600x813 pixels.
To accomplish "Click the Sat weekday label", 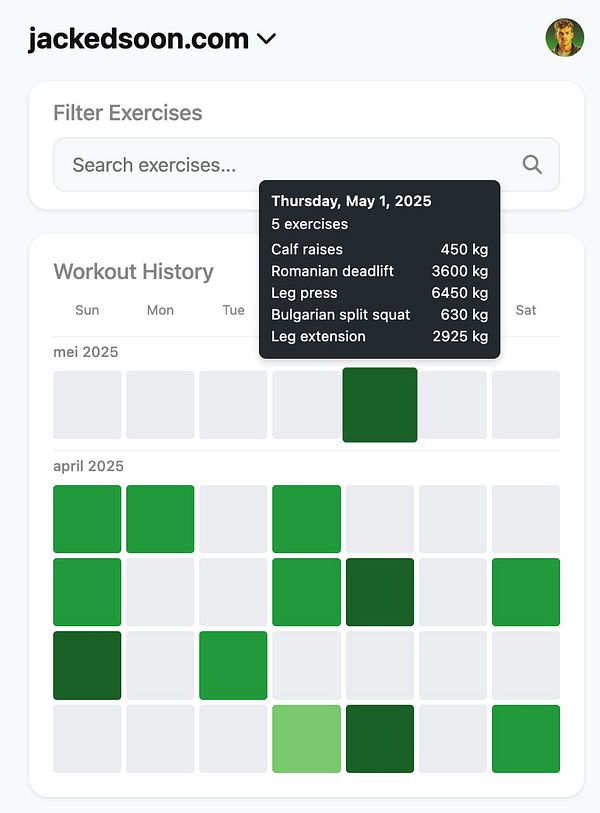I will point(526,310).
